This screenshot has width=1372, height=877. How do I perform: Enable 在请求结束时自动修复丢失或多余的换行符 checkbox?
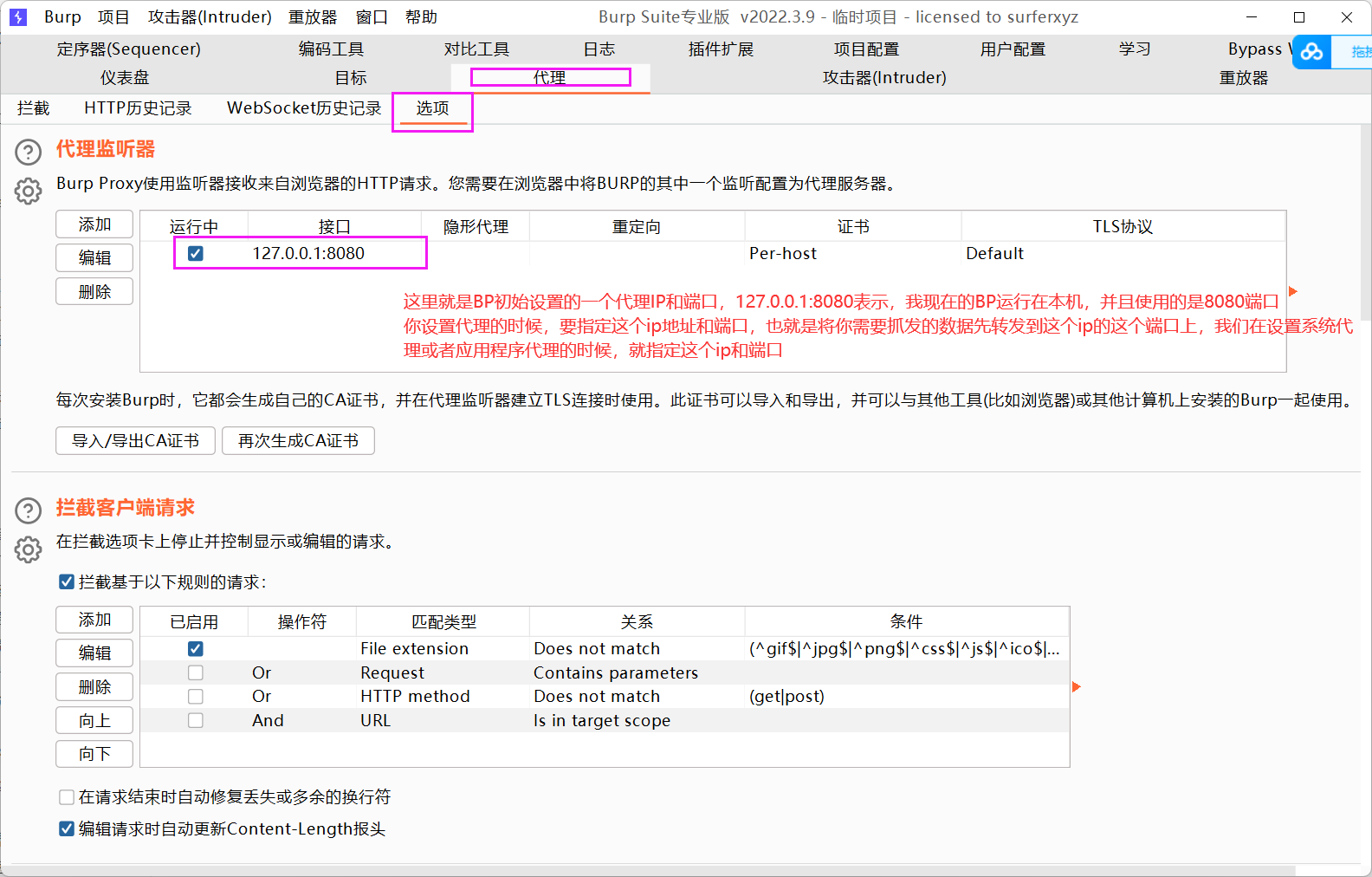click(x=67, y=797)
